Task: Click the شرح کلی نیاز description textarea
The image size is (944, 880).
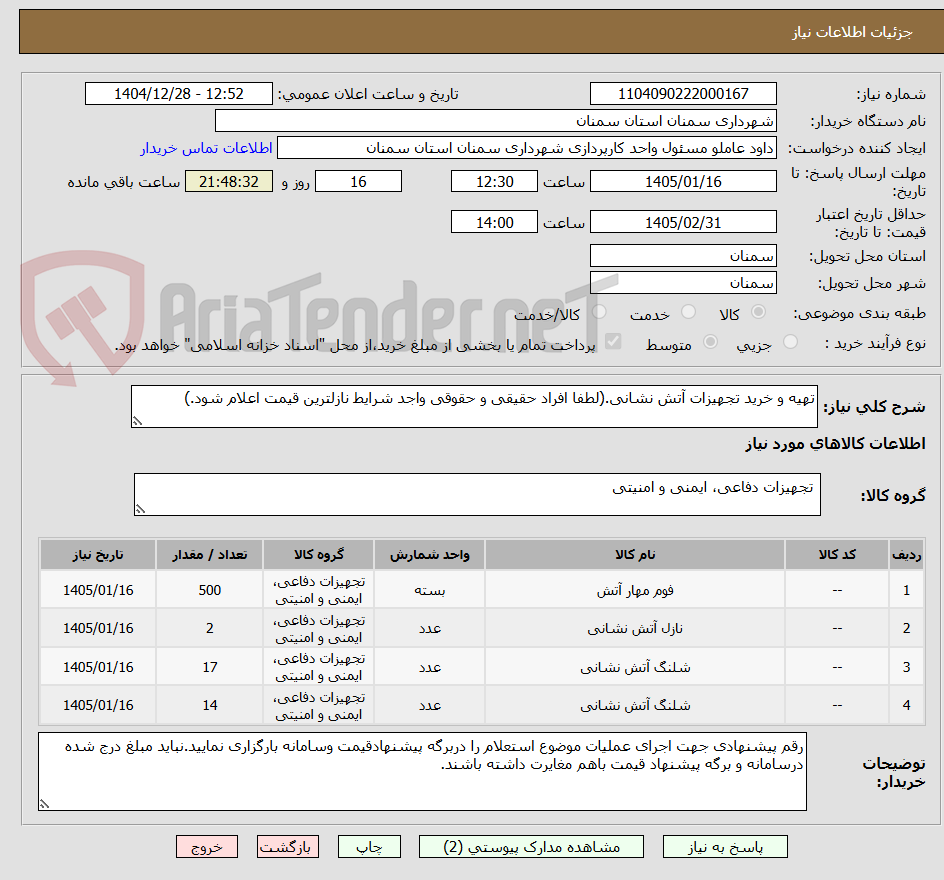Action: pyautogui.click(x=474, y=407)
